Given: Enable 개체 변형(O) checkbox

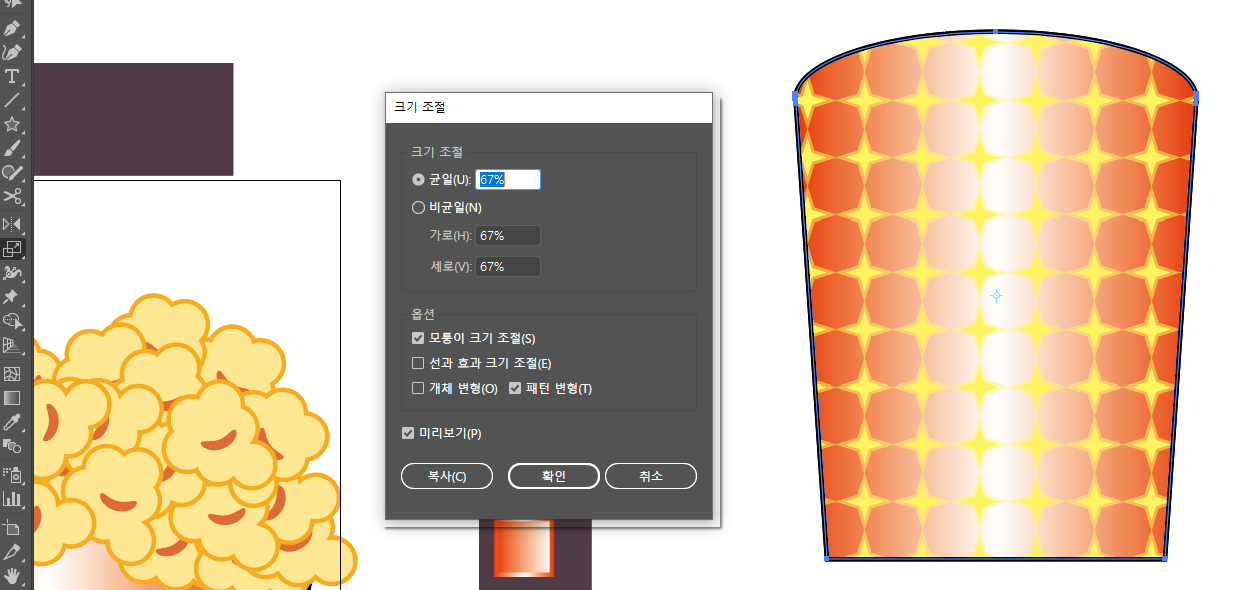Looking at the screenshot, I should (419, 388).
